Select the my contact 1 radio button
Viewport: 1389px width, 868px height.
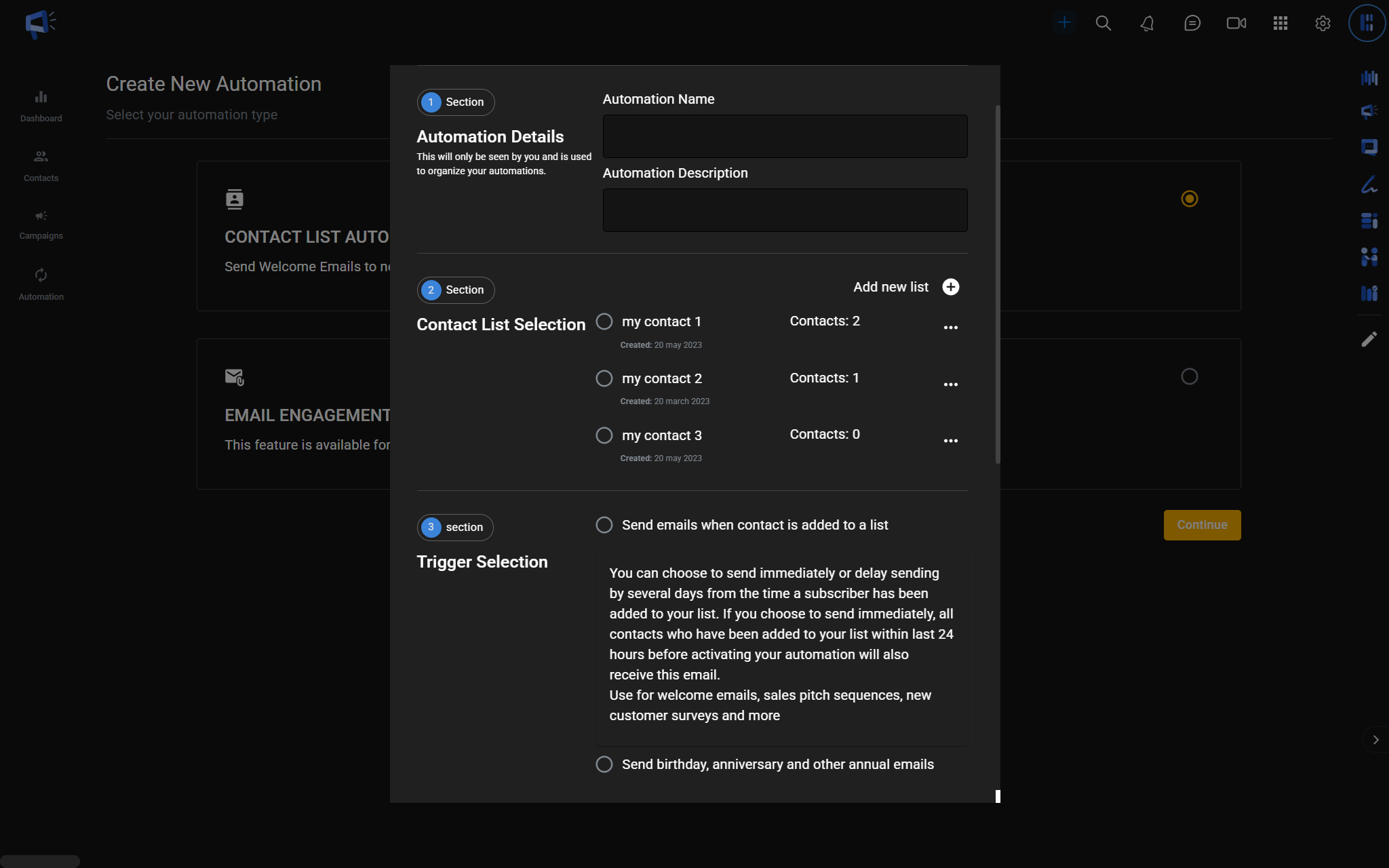[x=604, y=321]
